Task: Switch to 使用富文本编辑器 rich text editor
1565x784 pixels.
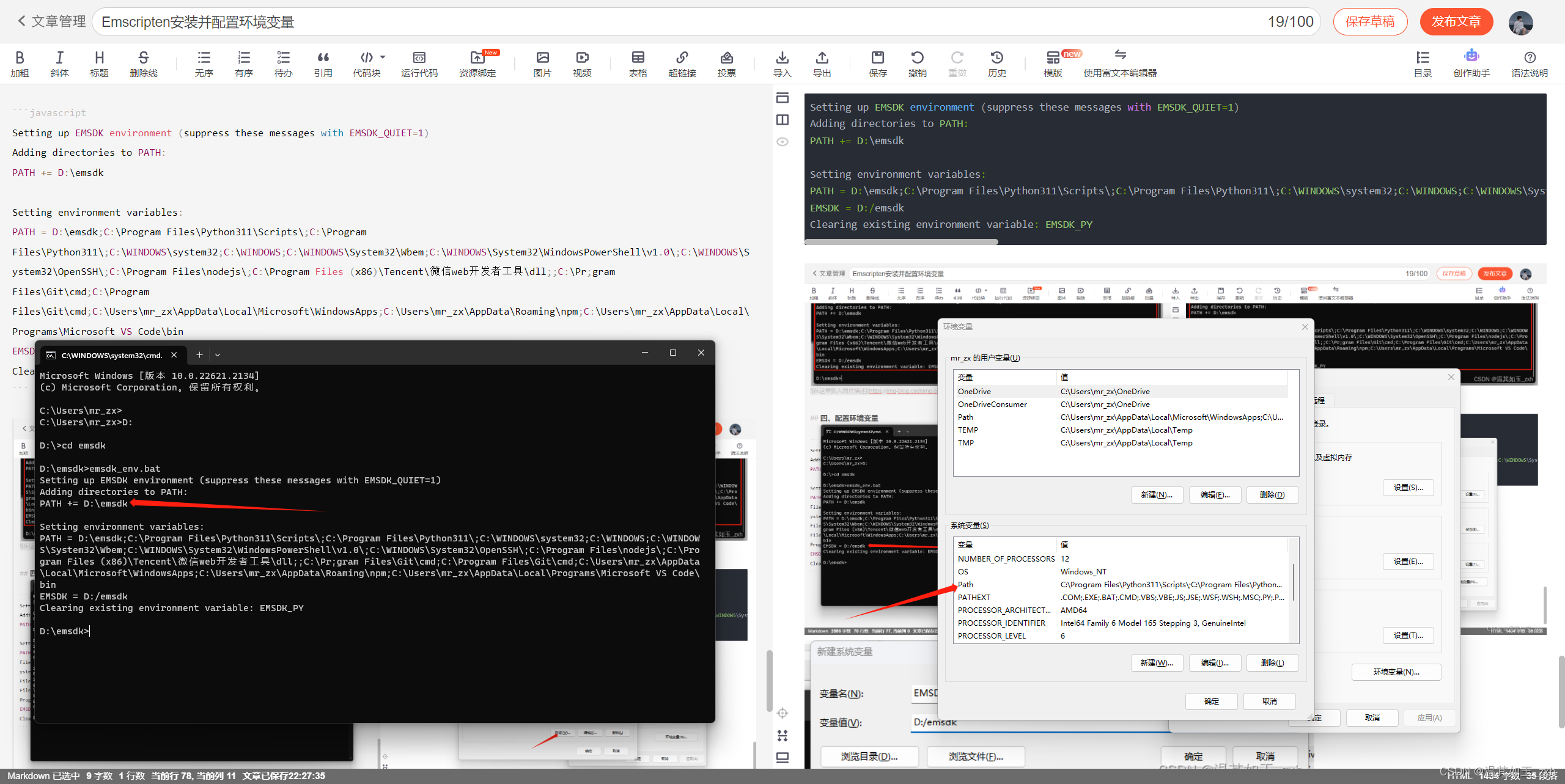Action: click(x=1120, y=64)
